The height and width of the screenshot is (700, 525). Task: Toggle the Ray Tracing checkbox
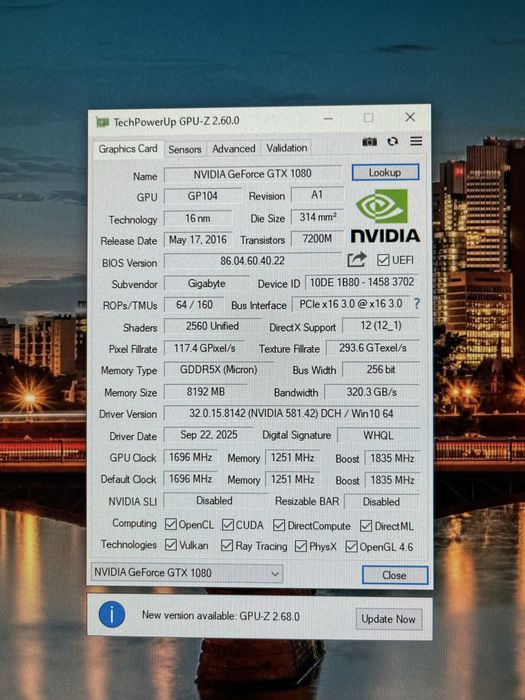(227, 545)
